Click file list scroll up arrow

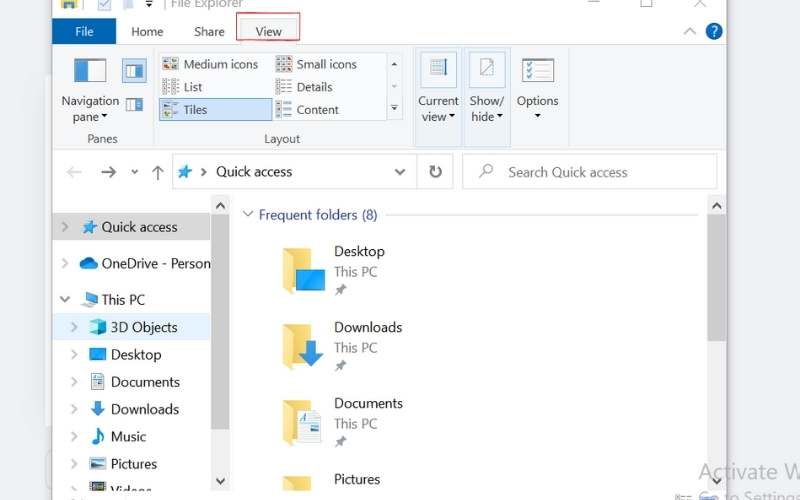716,206
